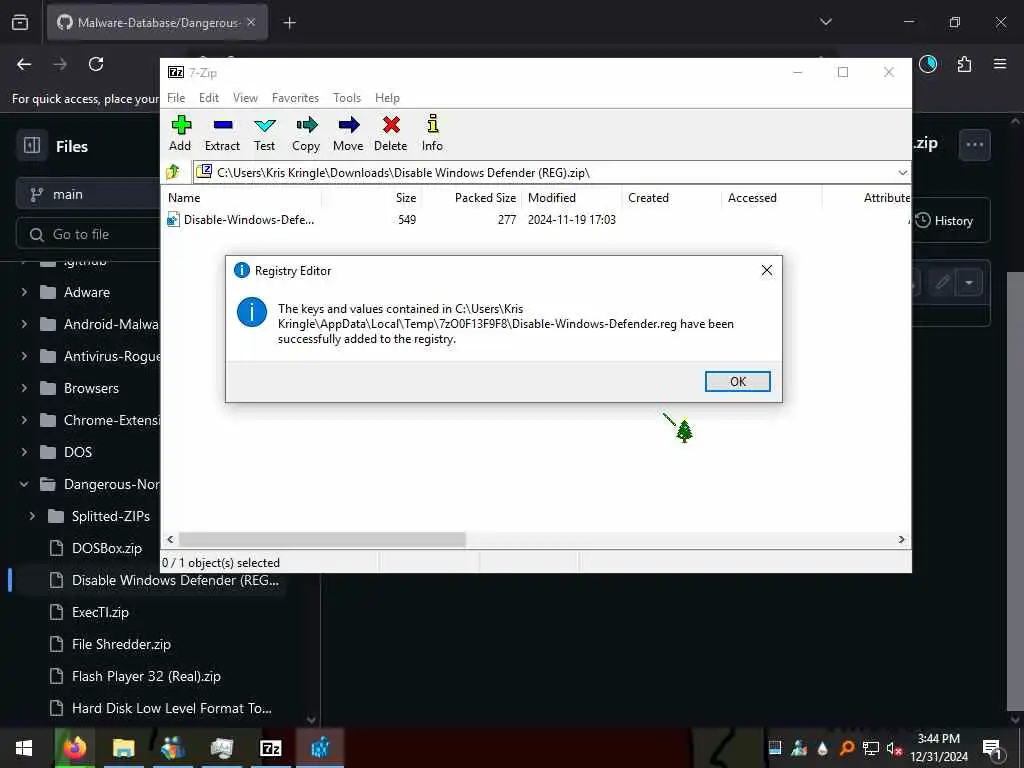The width and height of the screenshot is (1024, 768).
Task: Open the notifications action center
Action: (x=992, y=748)
